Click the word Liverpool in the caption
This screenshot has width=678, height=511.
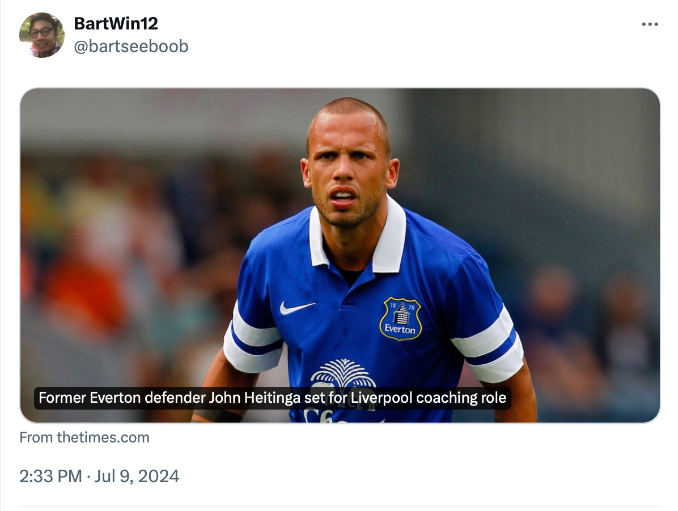382,398
